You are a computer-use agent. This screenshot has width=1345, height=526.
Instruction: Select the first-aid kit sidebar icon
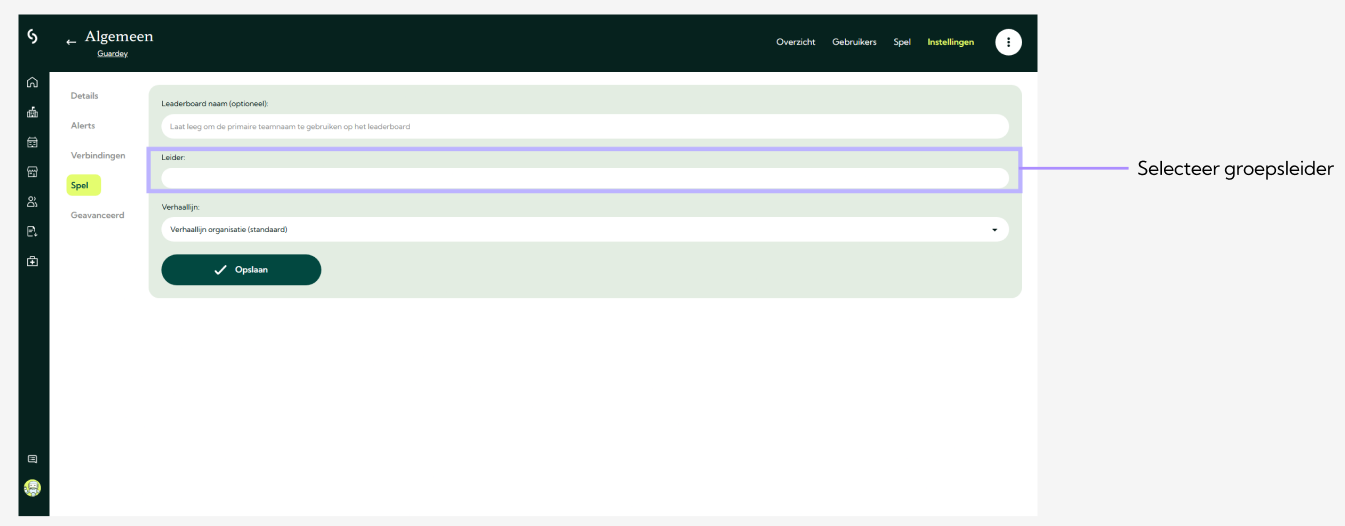pos(32,261)
